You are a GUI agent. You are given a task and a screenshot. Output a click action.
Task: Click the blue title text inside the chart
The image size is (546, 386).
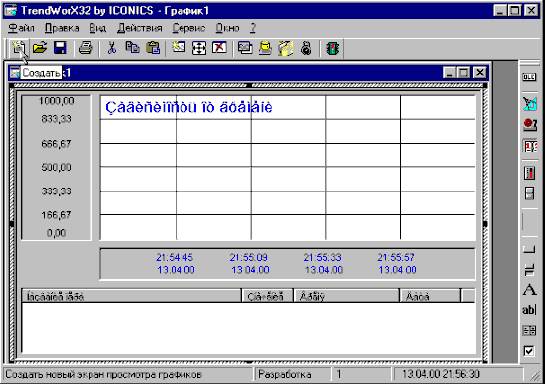pyautogui.click(x=189, y=107)
